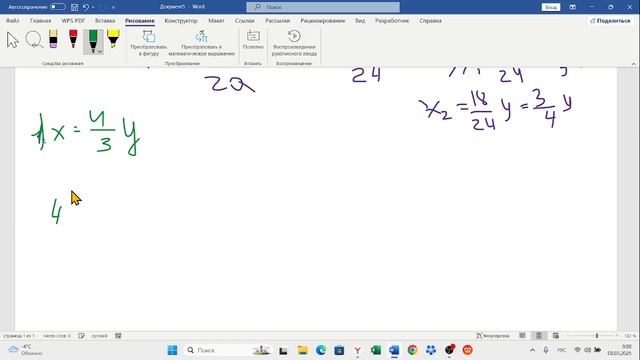Undo the last action

click(x=85, y=7)
